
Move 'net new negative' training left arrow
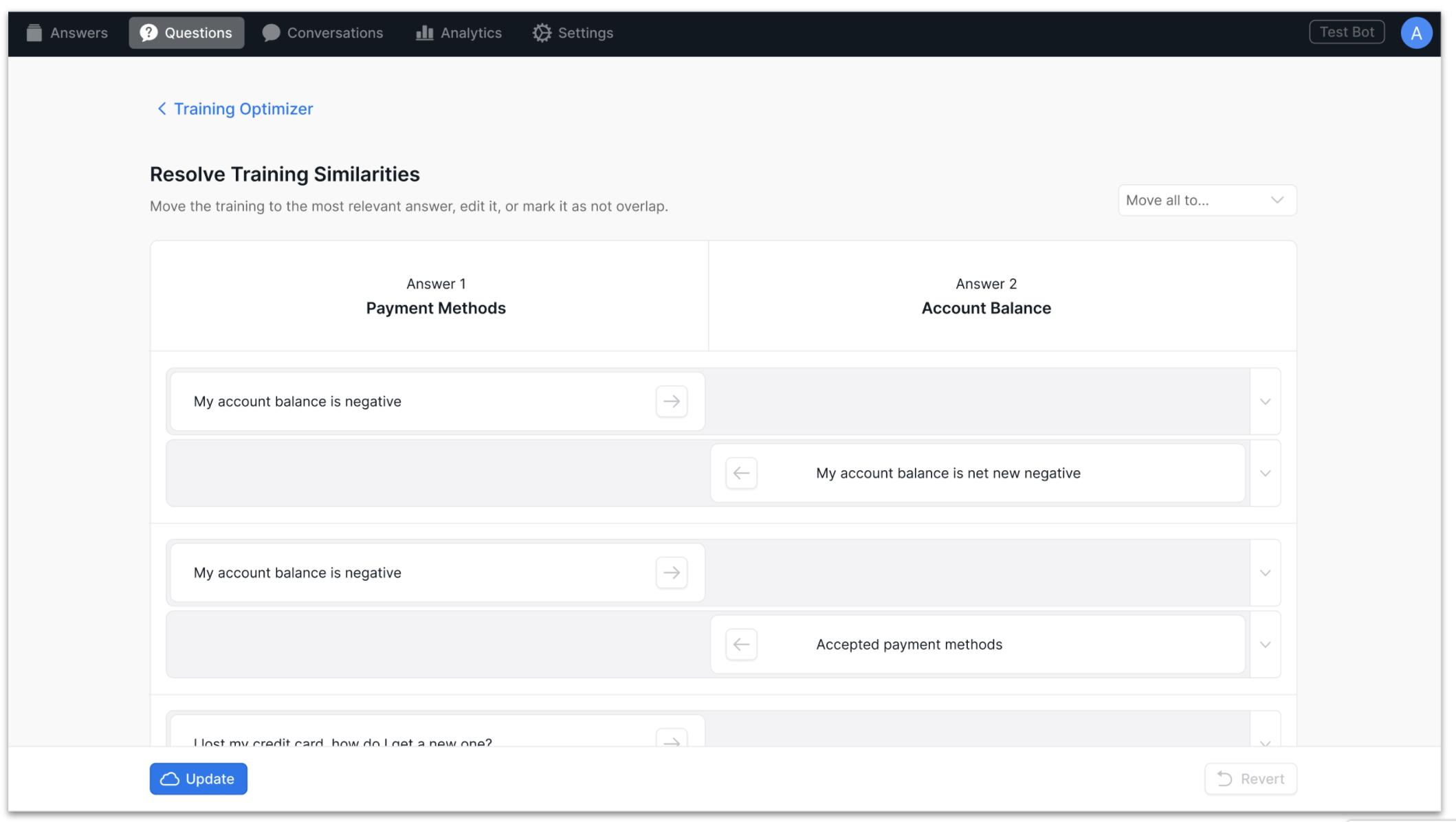pyautogui.click(x=741, y=473)
